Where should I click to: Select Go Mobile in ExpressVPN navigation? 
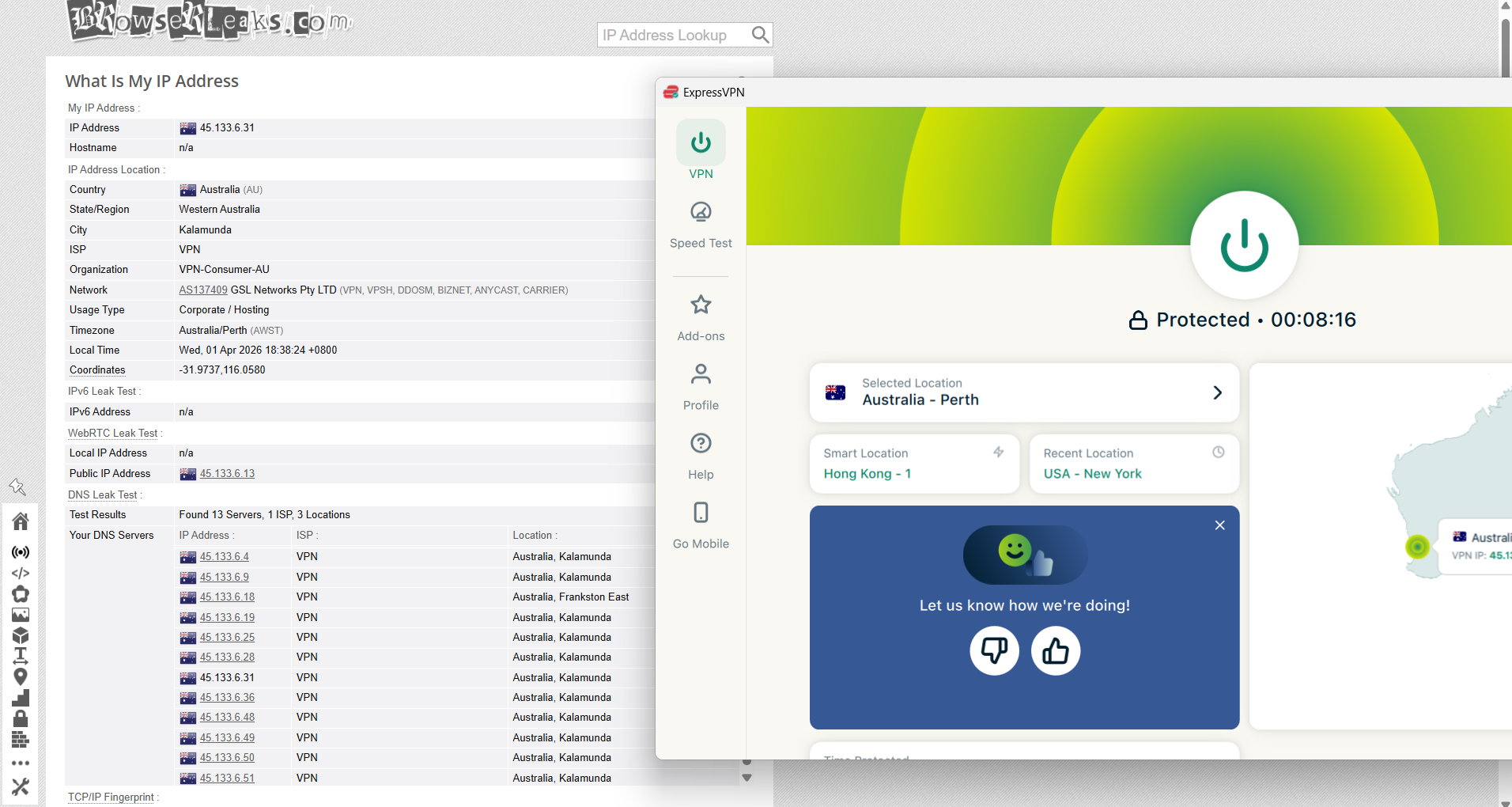click(x=701, y=525)
